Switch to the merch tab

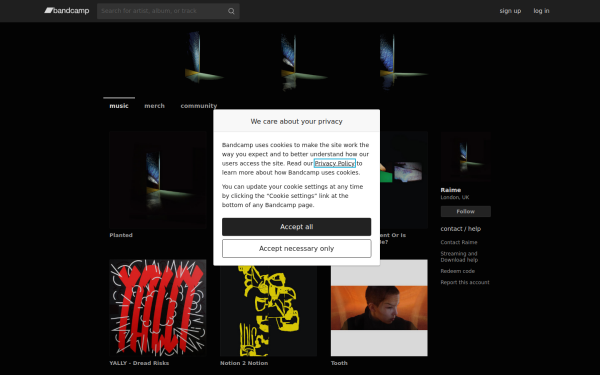tap(154, 106)
